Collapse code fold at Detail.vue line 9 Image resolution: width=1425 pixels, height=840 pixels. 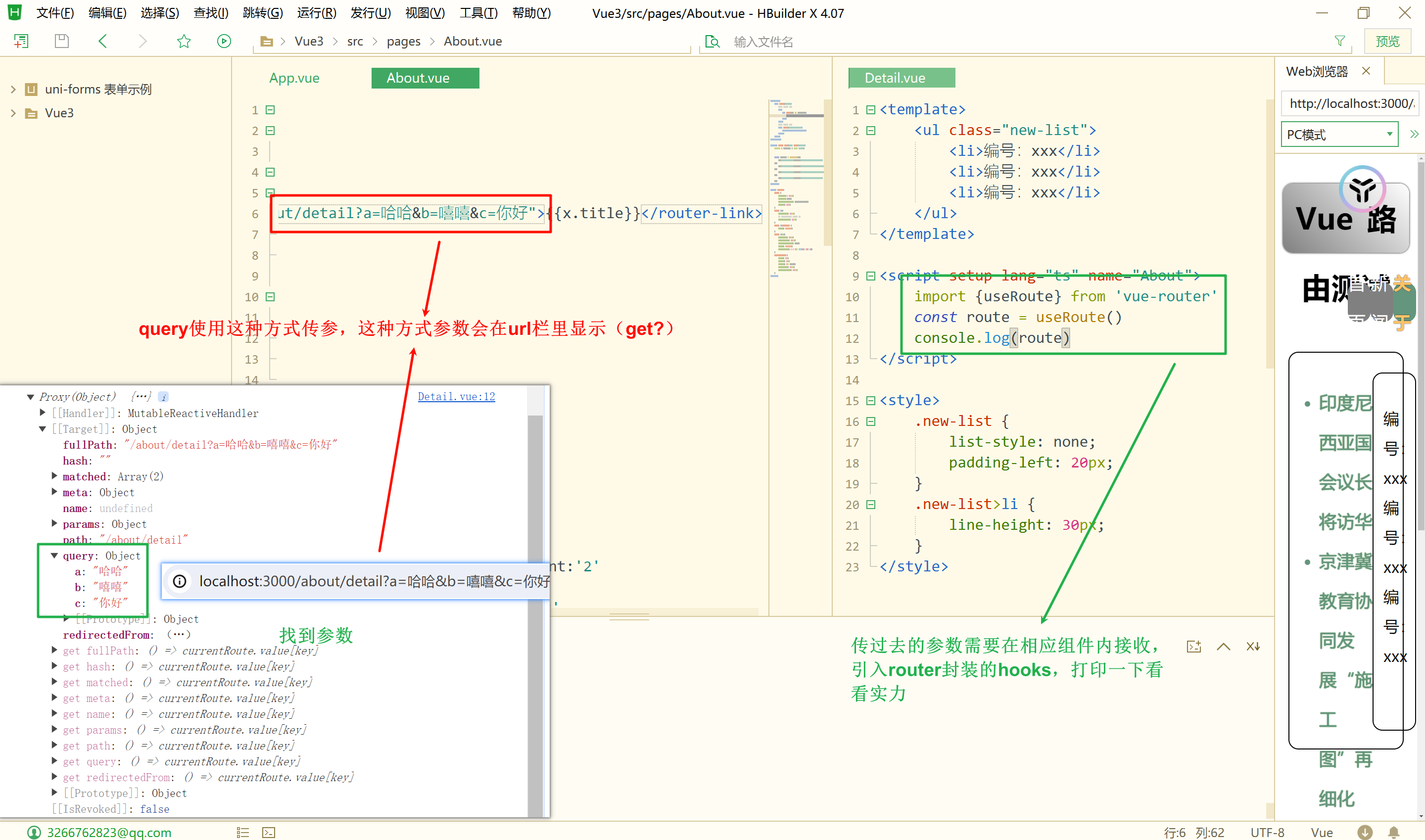pyautogui.click(x=871, y=276)
